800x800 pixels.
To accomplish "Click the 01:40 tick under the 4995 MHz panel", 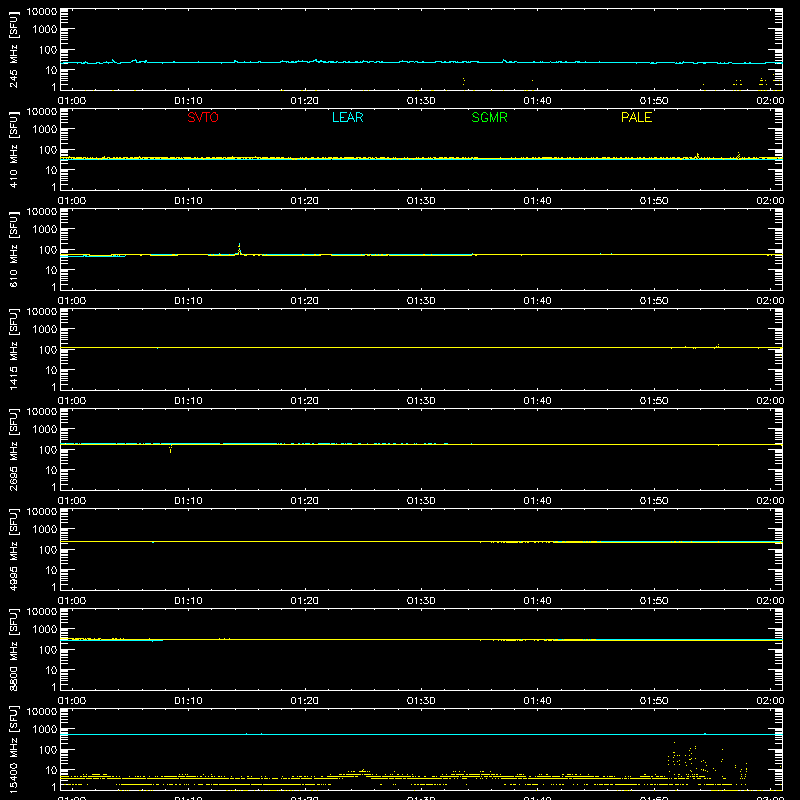I will coord(537,601).
